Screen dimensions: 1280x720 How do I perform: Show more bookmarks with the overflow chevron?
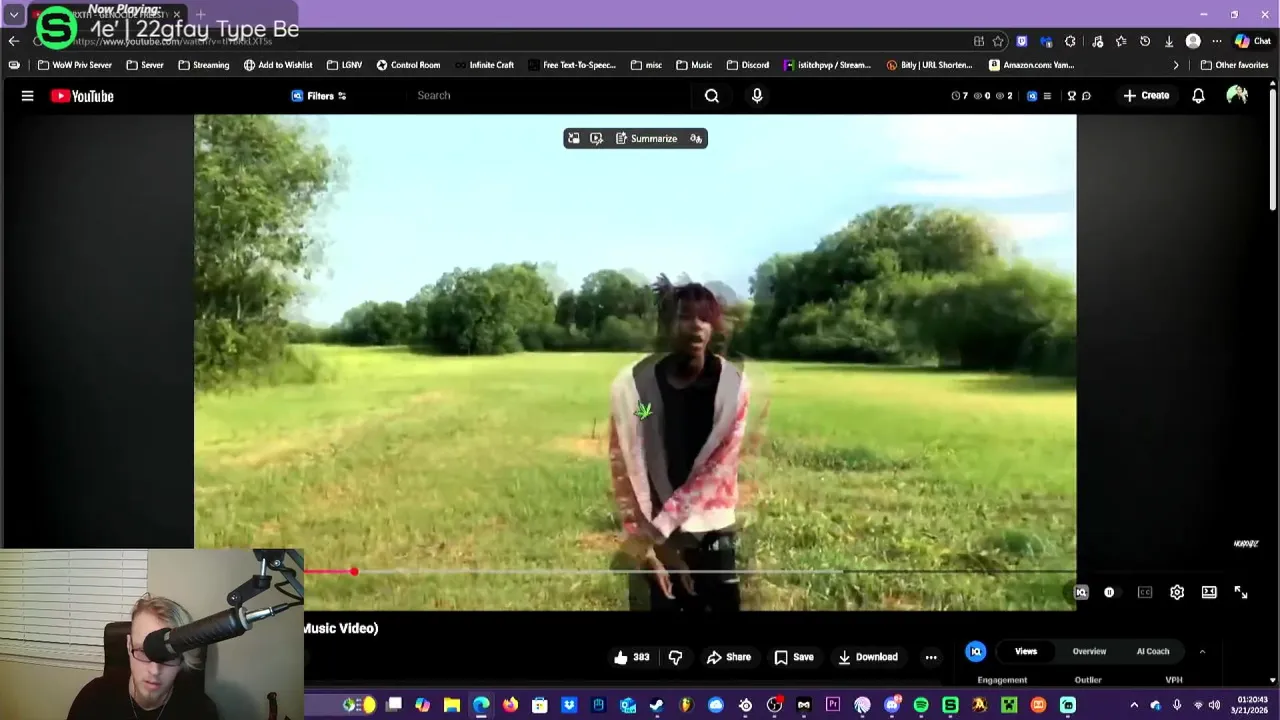(1176, 65)
